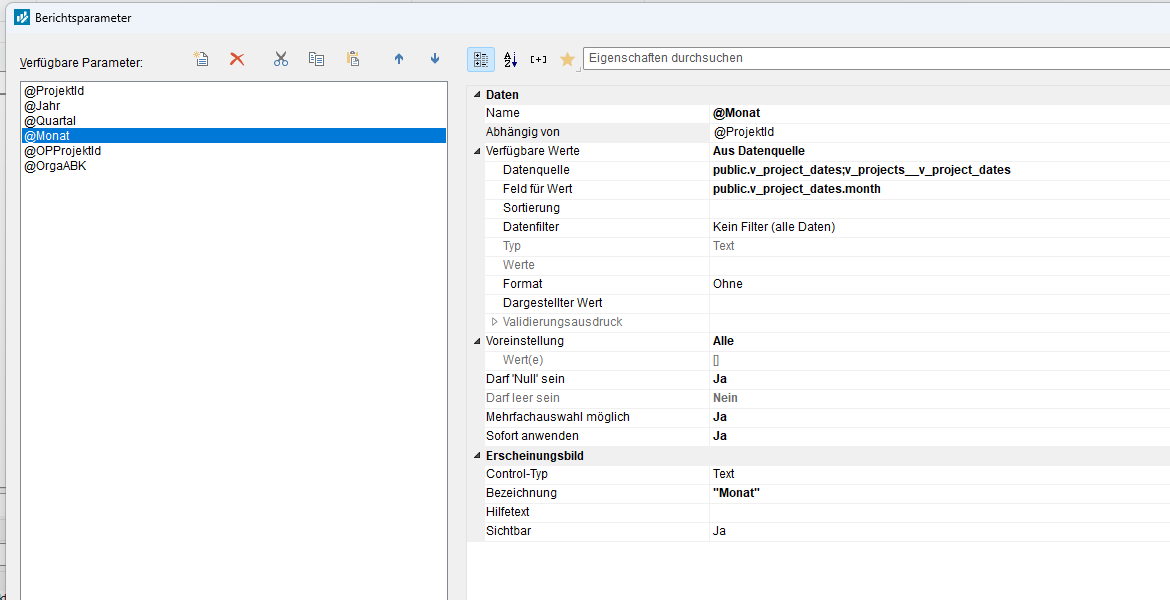Click the expand all [+] icon

539,59
